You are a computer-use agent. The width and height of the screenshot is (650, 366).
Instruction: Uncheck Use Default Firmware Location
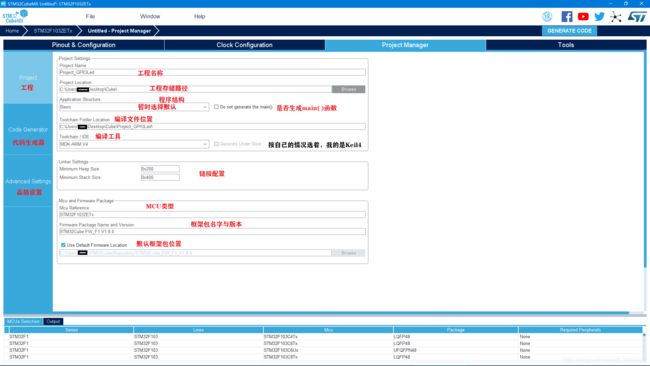63,245
